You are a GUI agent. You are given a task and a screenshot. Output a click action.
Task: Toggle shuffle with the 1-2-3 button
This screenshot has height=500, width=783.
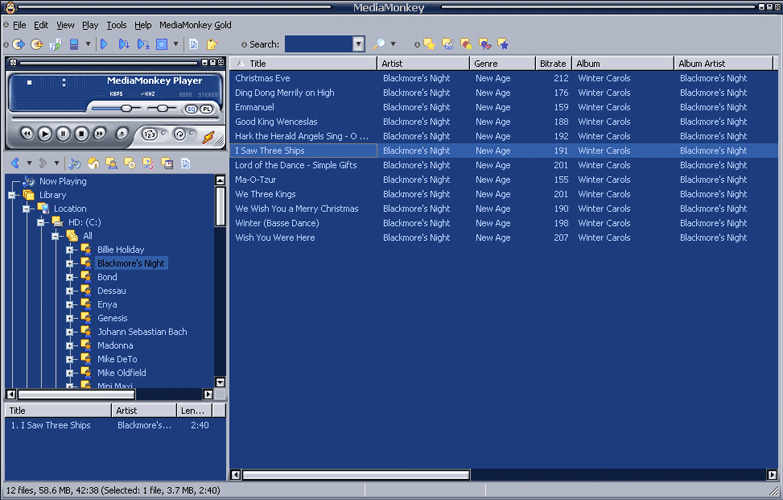coord(149,134)
